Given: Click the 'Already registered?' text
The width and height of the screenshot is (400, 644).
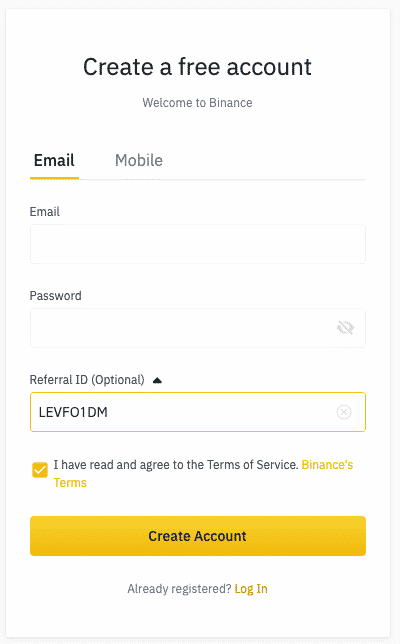Looking at the screenshot, I should 179,589.
